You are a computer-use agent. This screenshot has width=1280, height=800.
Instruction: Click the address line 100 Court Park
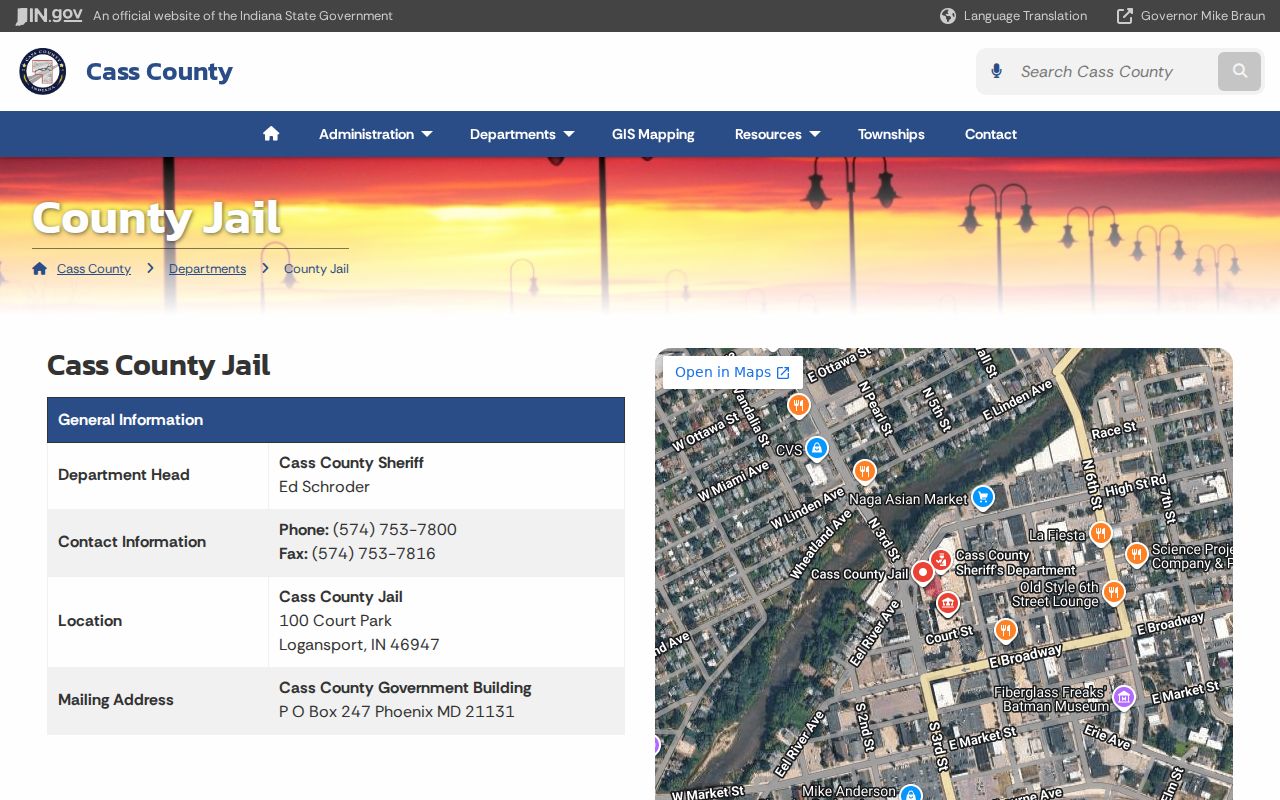335,621
